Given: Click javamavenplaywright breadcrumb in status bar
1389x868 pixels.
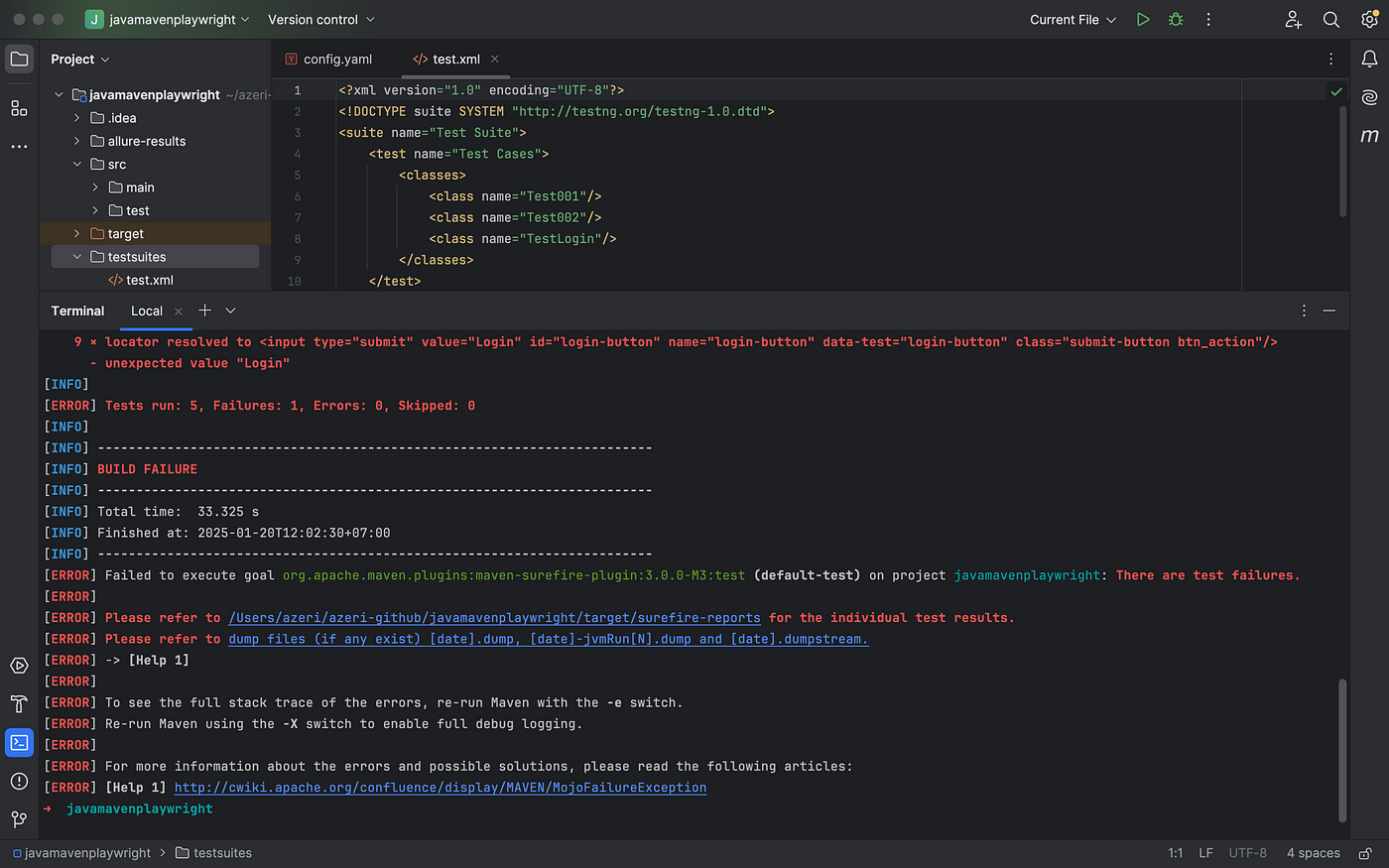Looking at the screenshot, I should coord(81,853).
